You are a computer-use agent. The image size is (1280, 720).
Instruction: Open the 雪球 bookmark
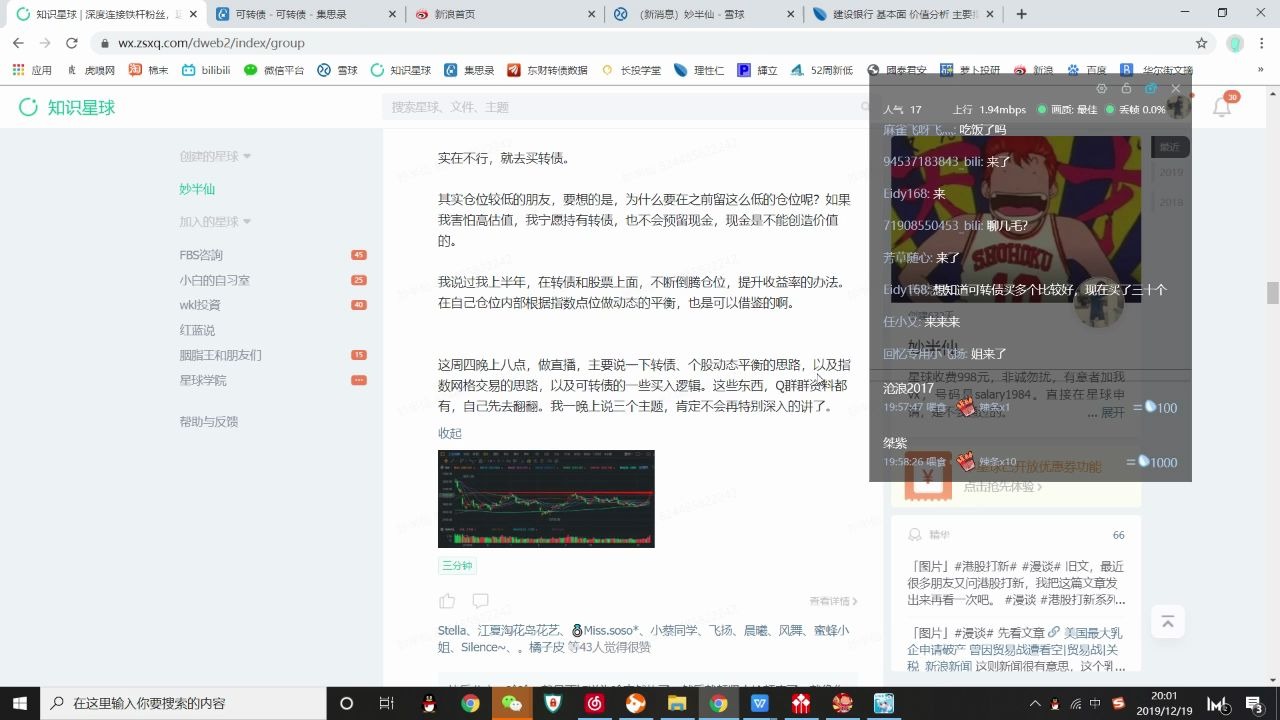[x=338, y=70]
